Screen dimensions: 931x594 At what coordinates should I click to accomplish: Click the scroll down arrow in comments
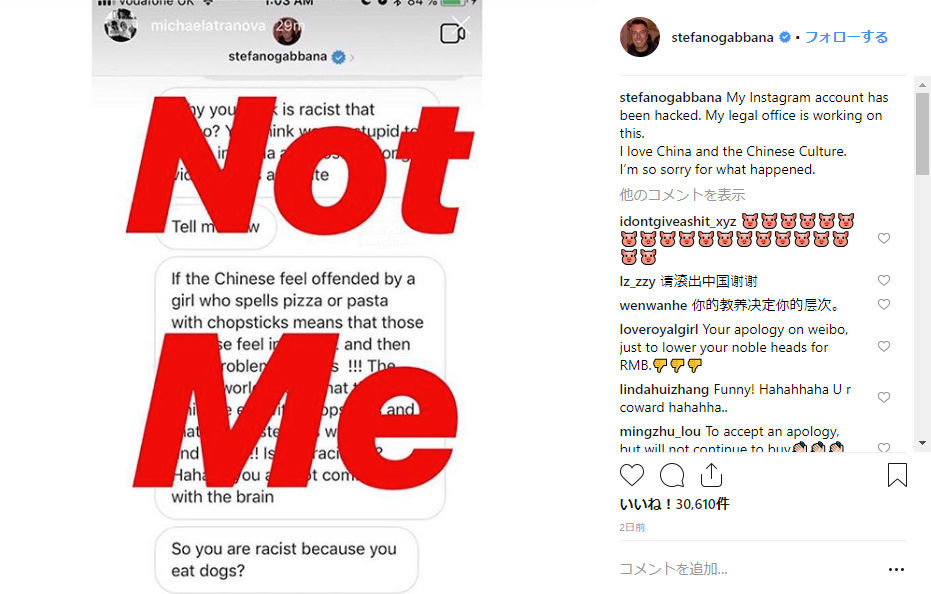click(x=922, y=443)
